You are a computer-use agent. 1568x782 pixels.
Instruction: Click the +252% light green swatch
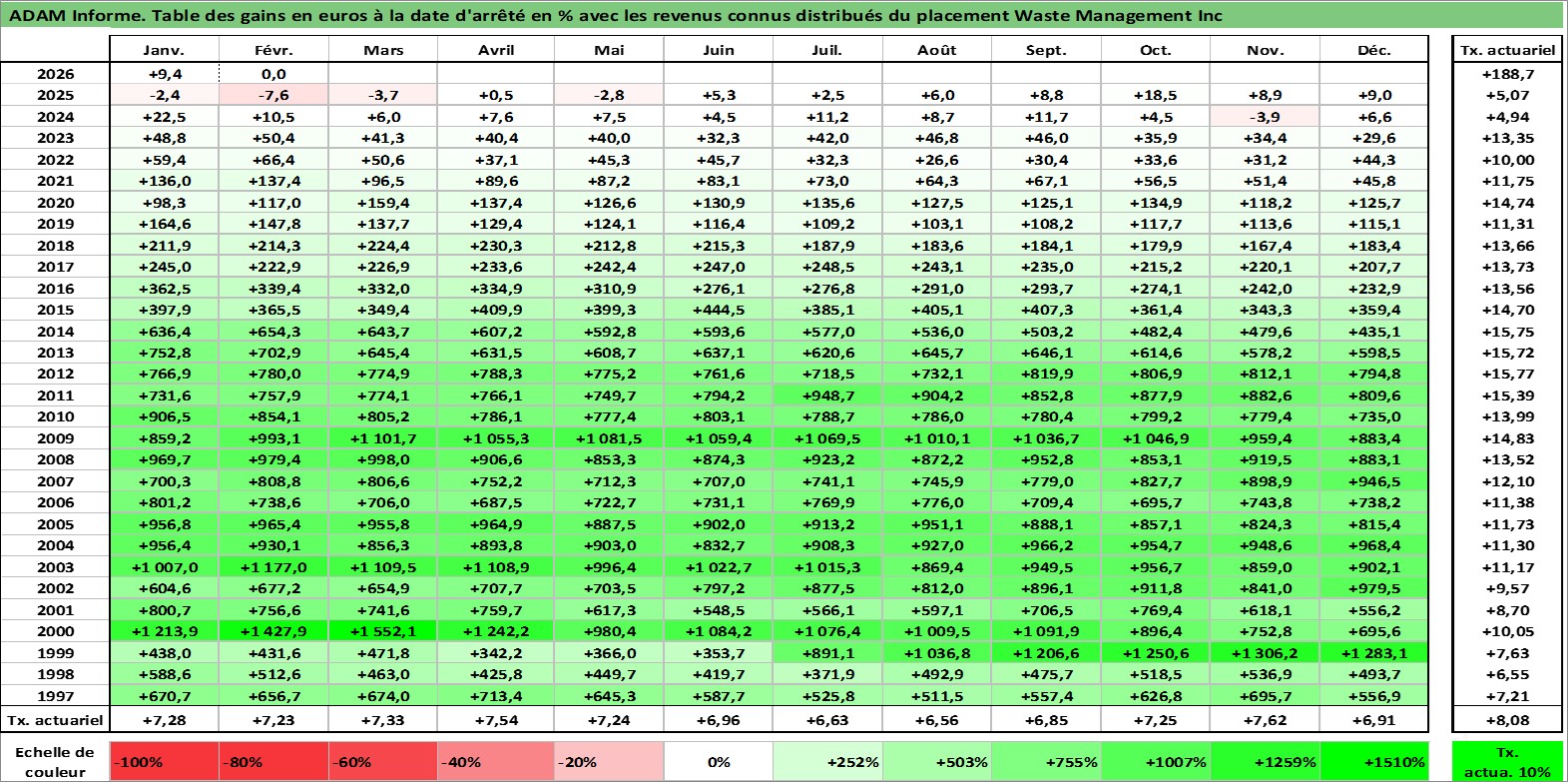click(x=826, y=761)
